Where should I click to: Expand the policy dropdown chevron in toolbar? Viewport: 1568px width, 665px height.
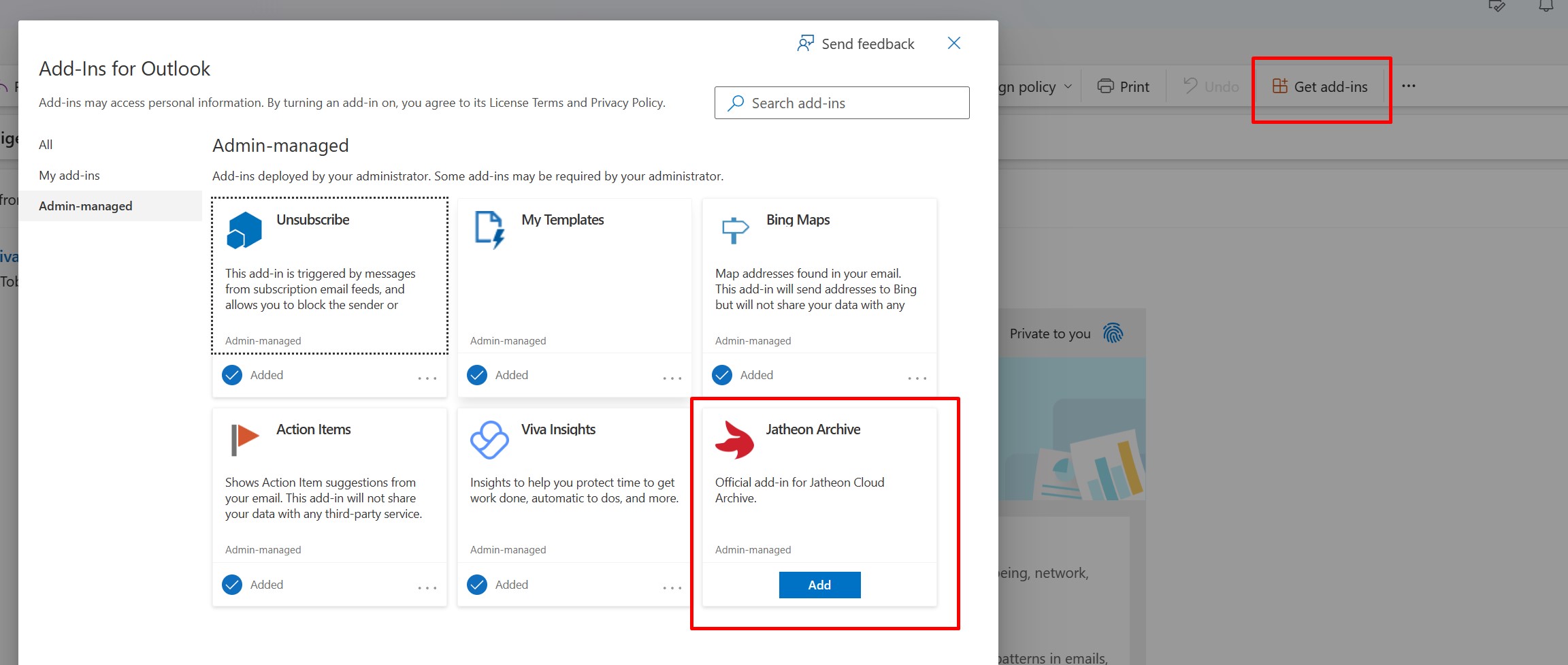click(1068, 86)
